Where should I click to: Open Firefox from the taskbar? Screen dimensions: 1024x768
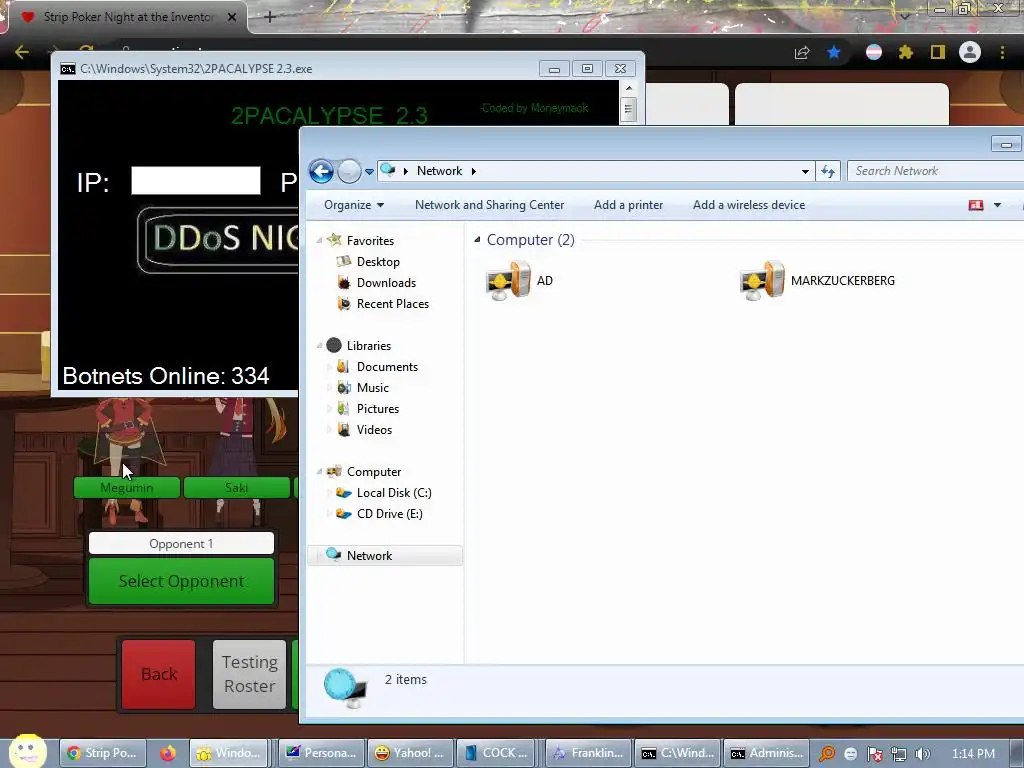[x=168, y=753]
